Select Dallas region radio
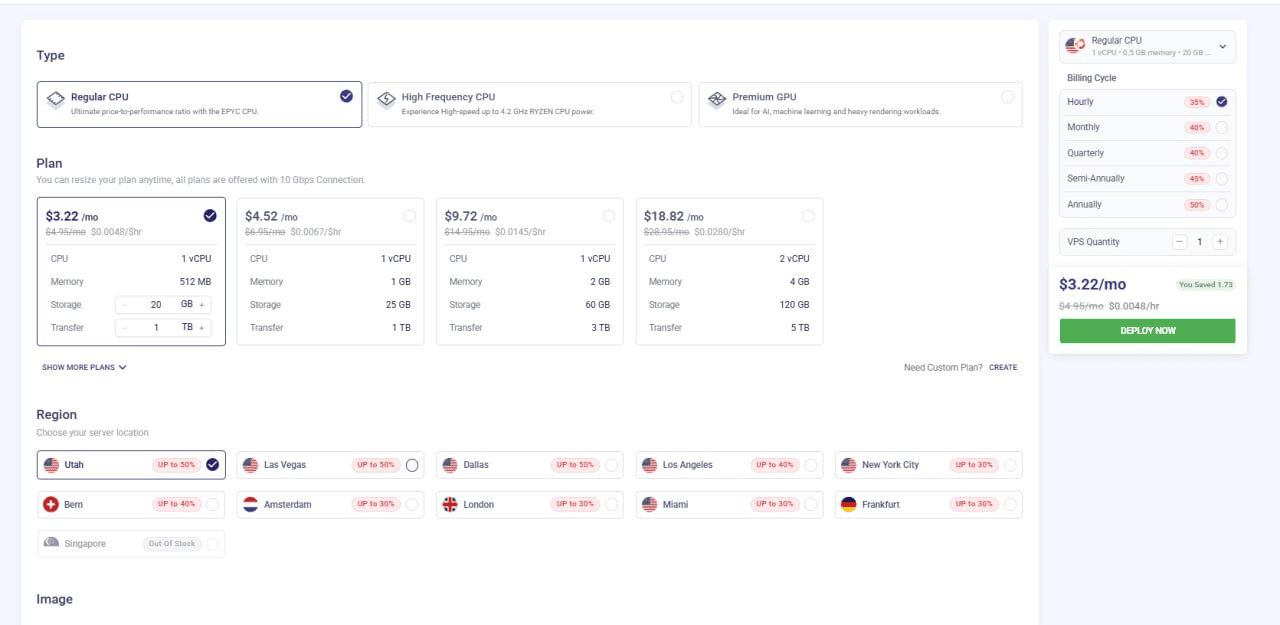 (611, 465)
